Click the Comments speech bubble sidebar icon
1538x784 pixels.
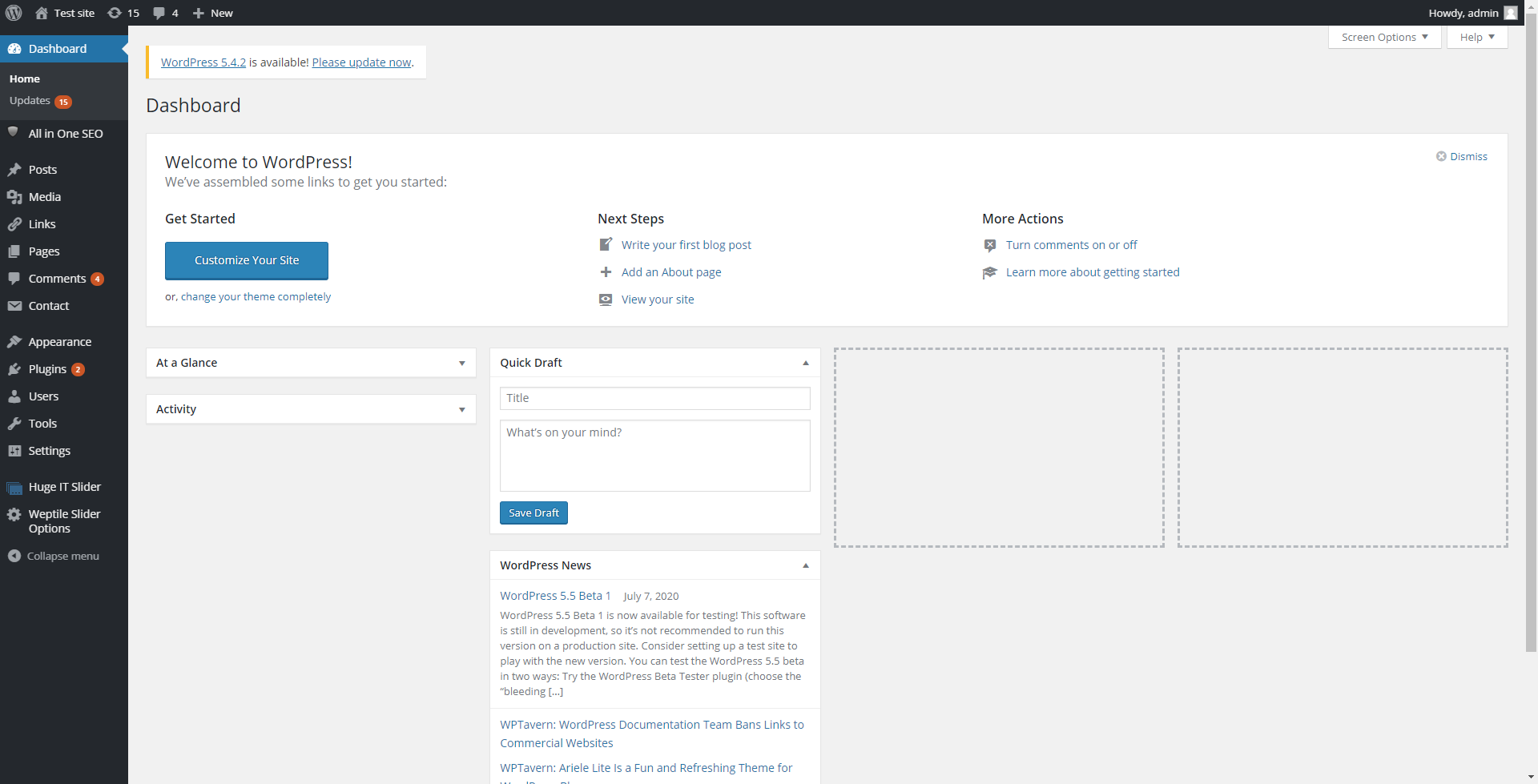(14, 279)
